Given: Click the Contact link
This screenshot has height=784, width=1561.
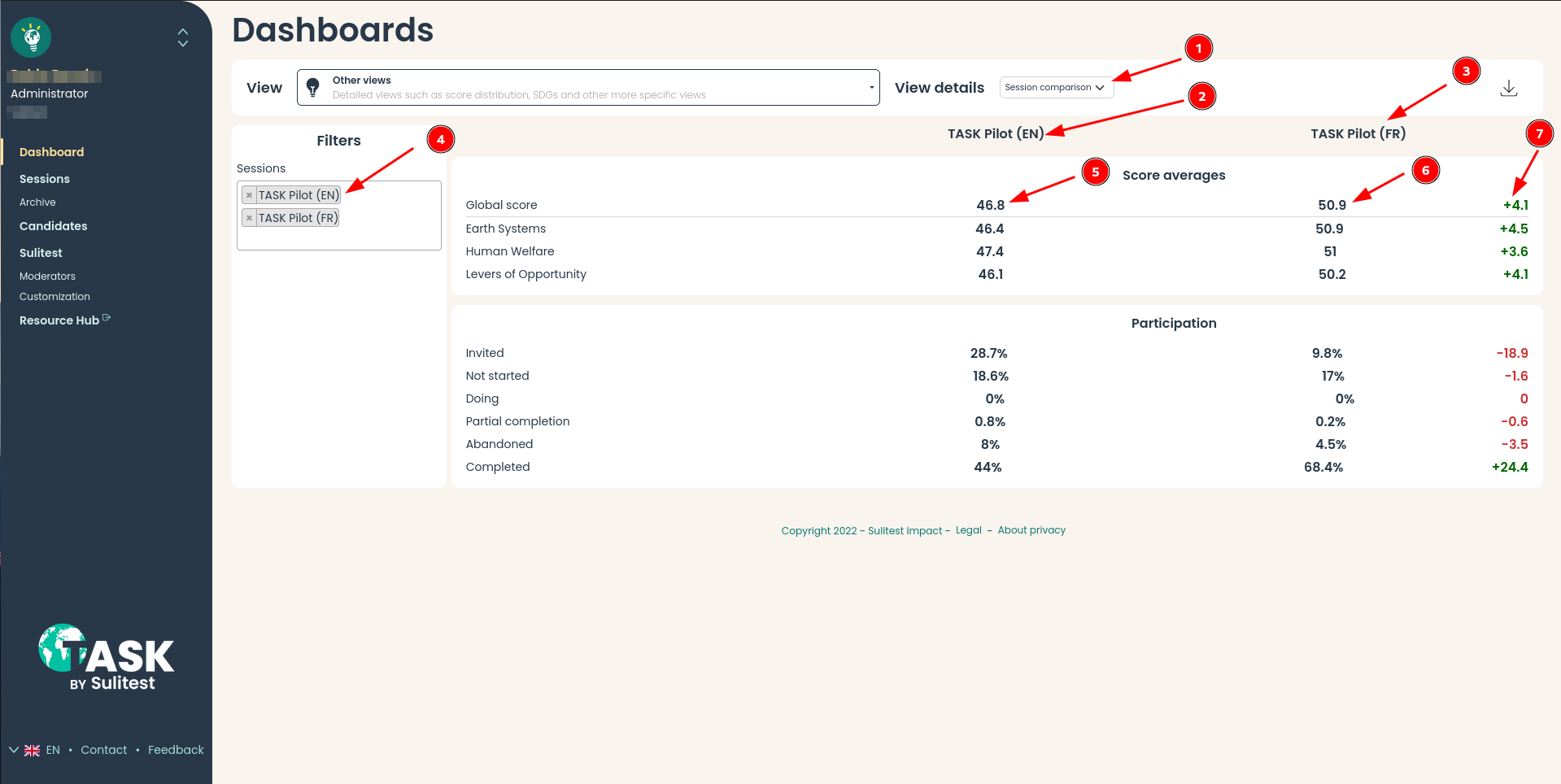Looking at the screenshot, I should [x=104, y=750].
